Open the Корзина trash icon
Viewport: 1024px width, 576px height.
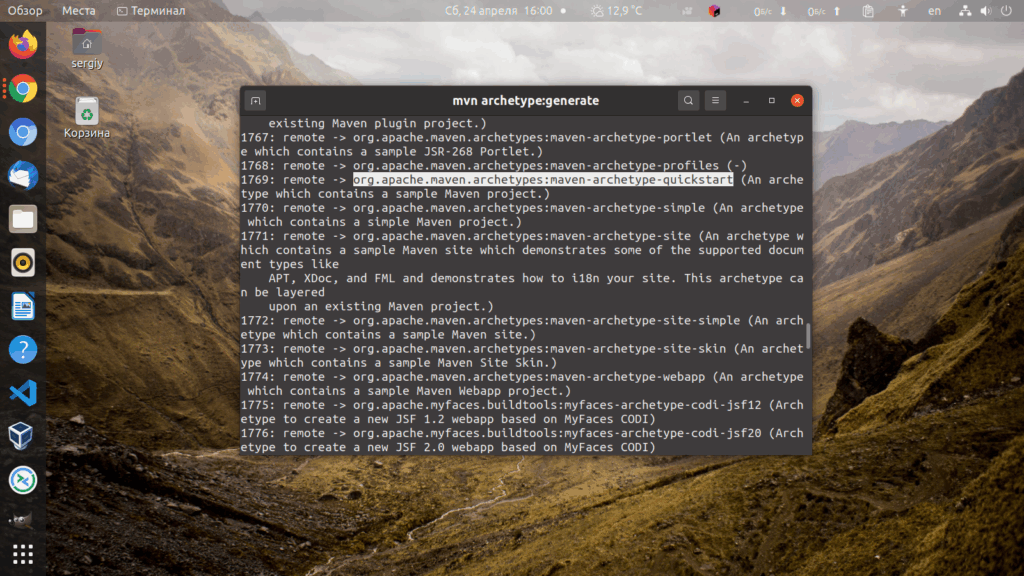point(87,118)
